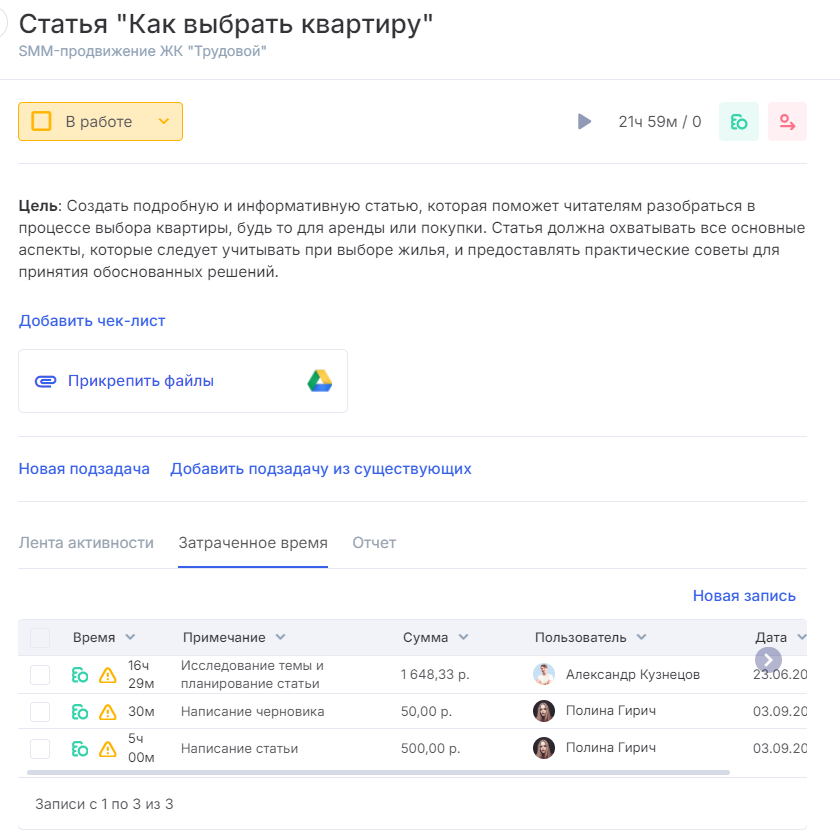Click Полина Гирич's avatar in the Написание черновика row
Screen dimensions: 840x830
(x=544, y=712)
